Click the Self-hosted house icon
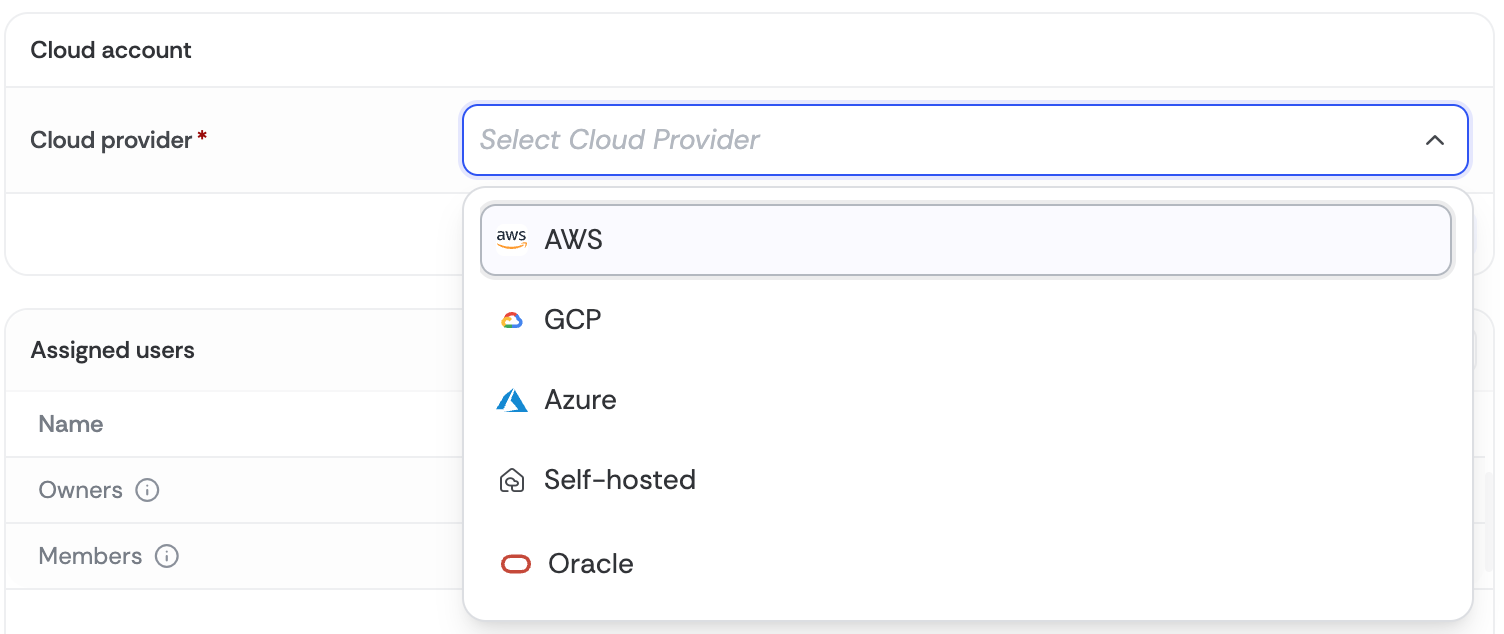 pos(512,481)
